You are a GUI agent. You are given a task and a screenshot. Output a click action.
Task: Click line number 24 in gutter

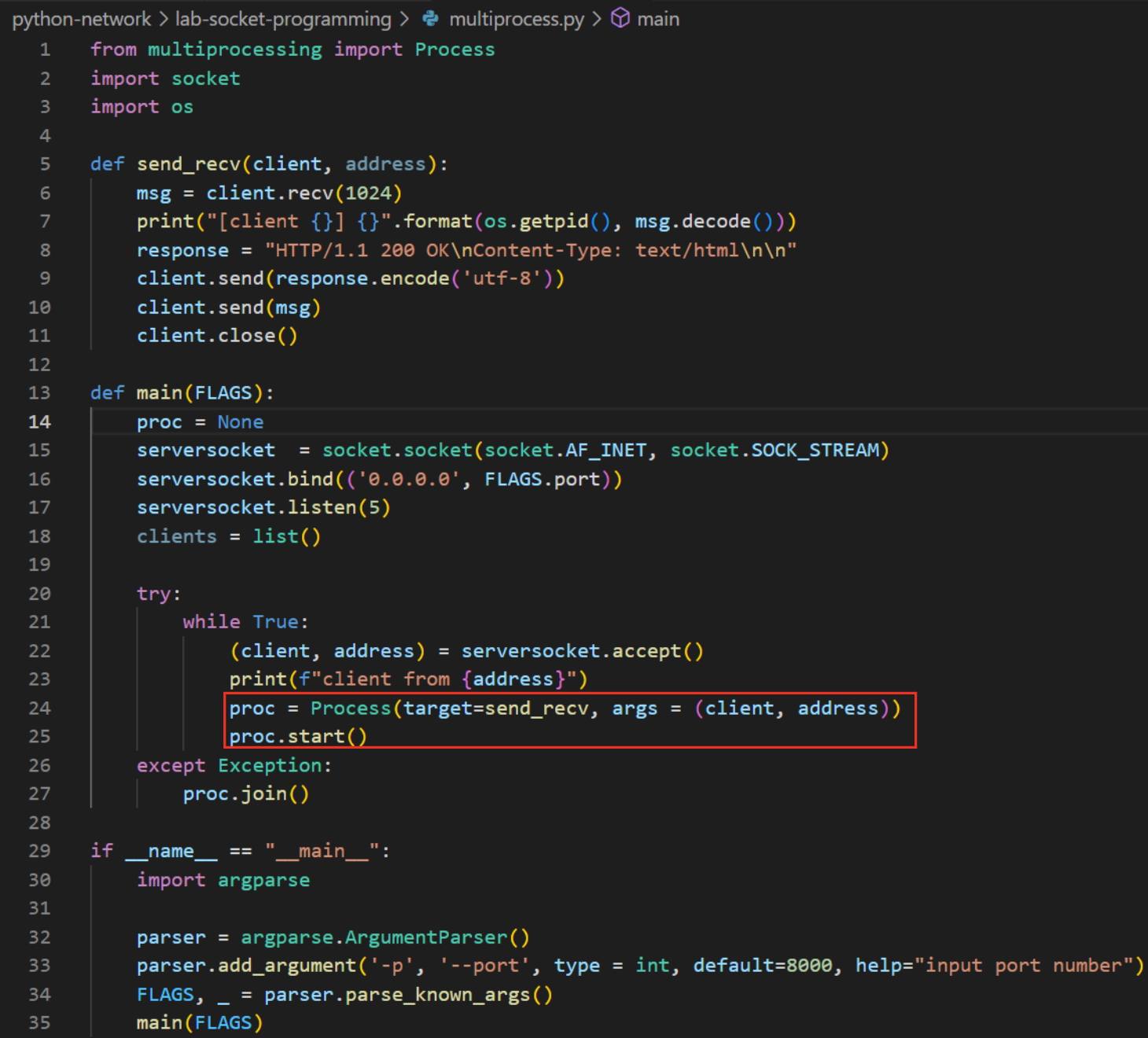[39, 709]
